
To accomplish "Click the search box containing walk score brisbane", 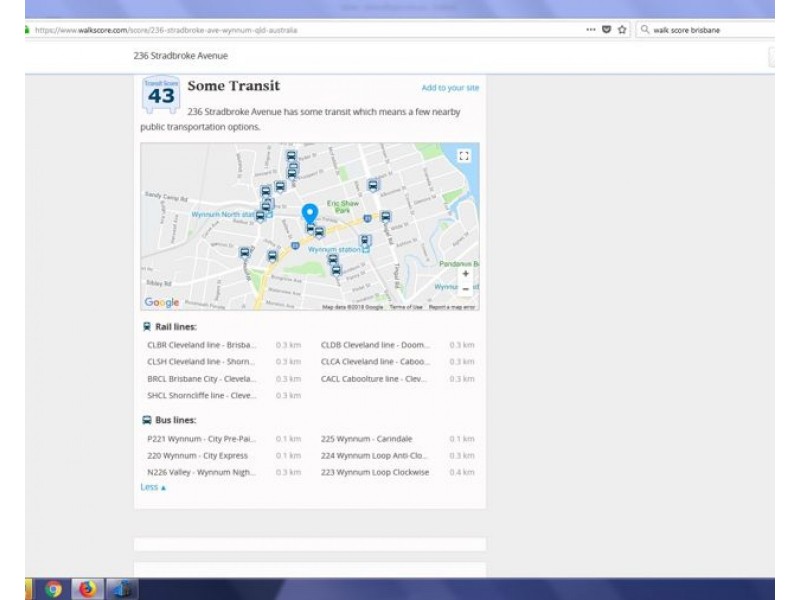I will click(700, 30).
